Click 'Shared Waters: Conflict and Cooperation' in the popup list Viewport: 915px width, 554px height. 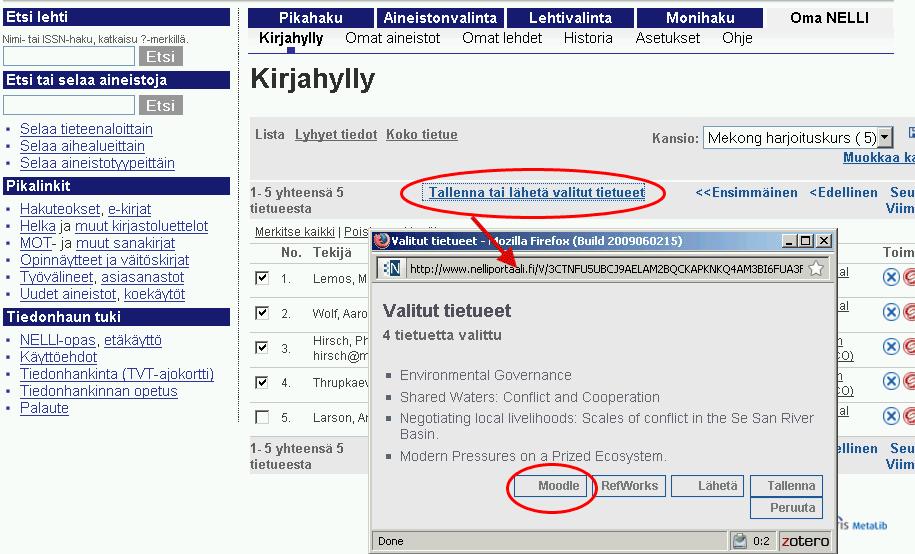tap(529, 397)
